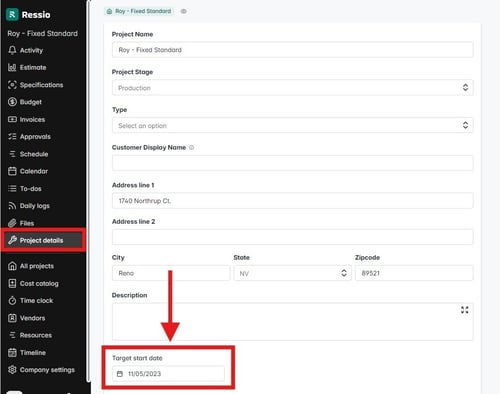This screenshot has width=500, height=394.
Task: Click the empty Address line 2 field
Action: pyautogui.click(x=292, y=237)
